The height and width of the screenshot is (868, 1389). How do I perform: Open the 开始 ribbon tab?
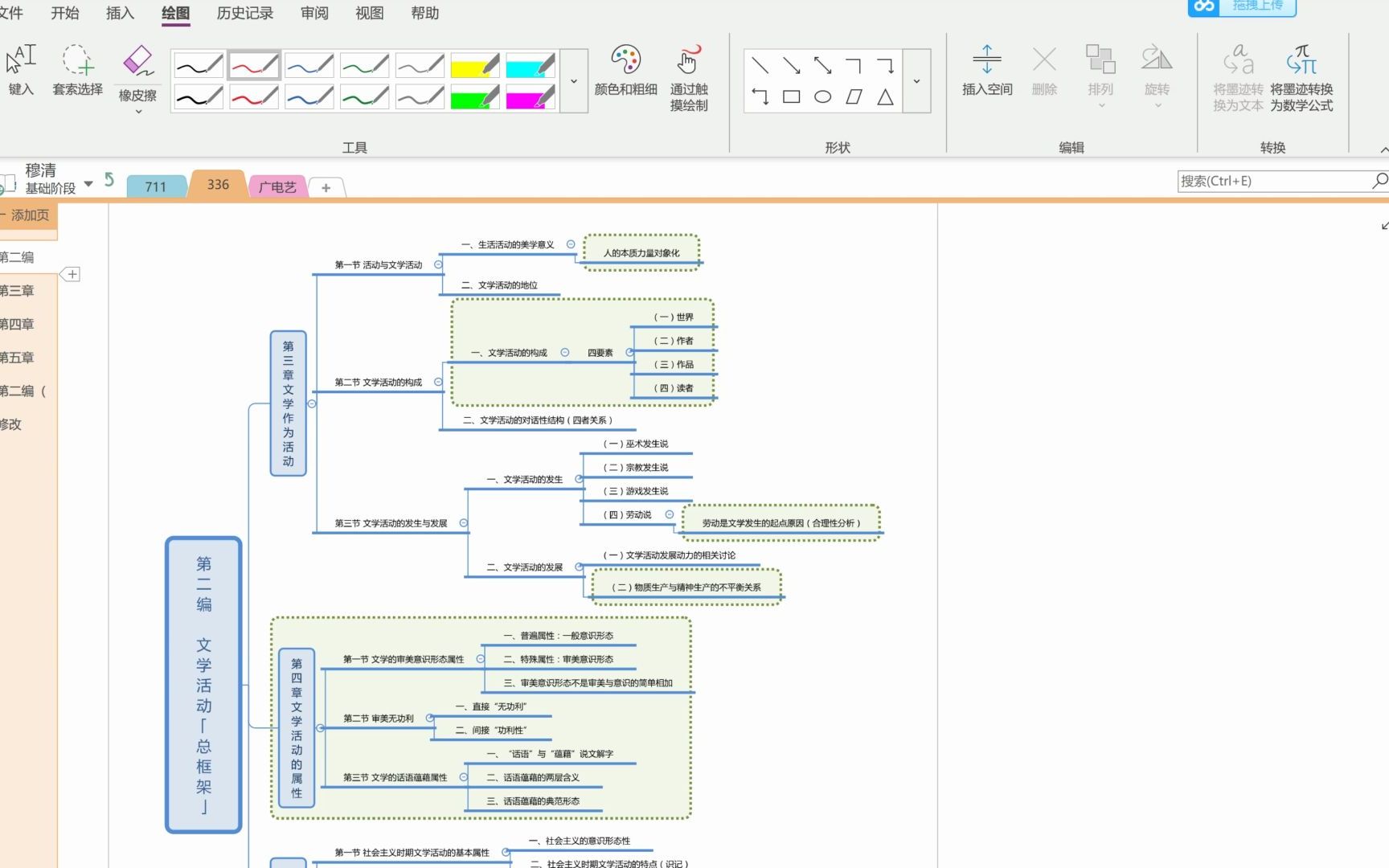tap(64, 13)
